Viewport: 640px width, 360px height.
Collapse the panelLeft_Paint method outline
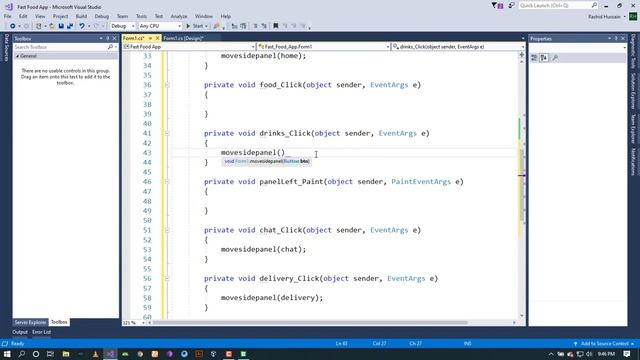coord(167,182)
